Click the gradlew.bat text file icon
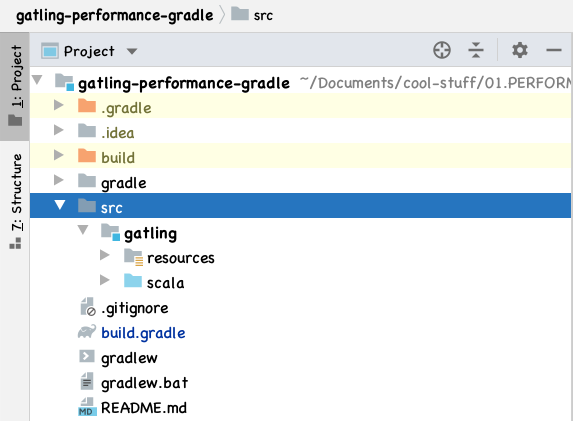 (87, 381)
